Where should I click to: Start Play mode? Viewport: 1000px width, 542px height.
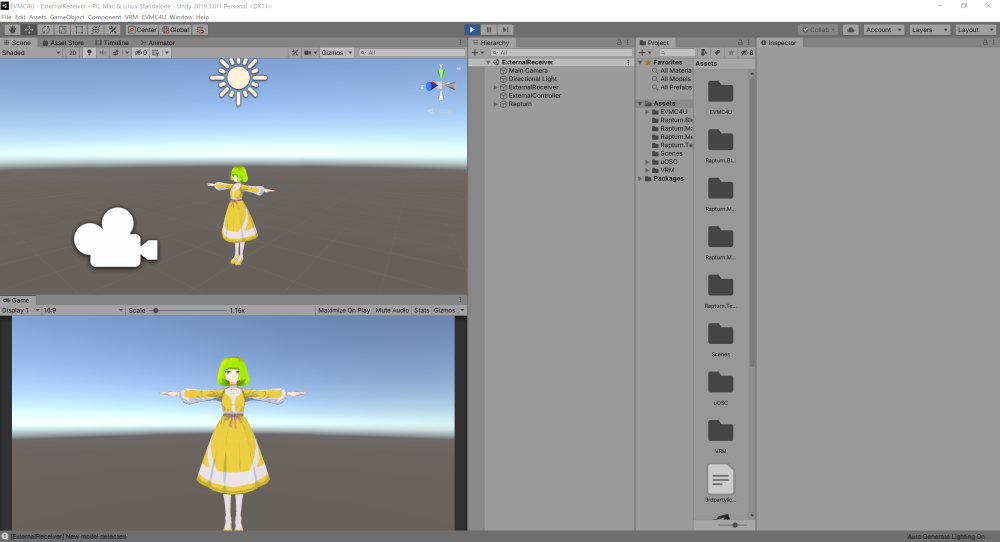(472, 29)
